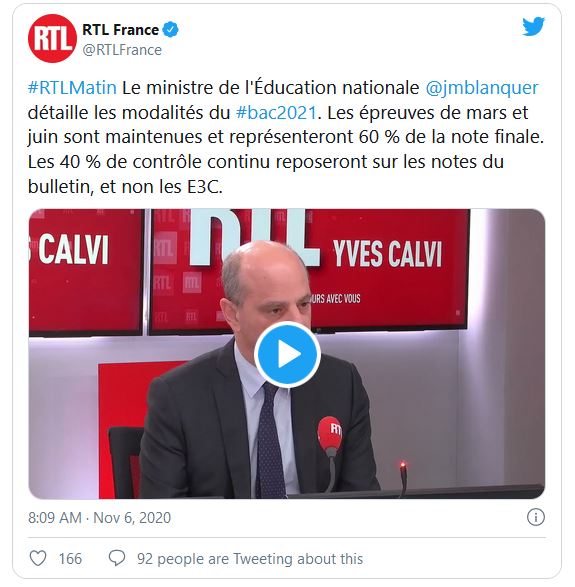Click the RTL red circular profile avatar
Viewport: 575px width, 587px height.
point(52,39)
